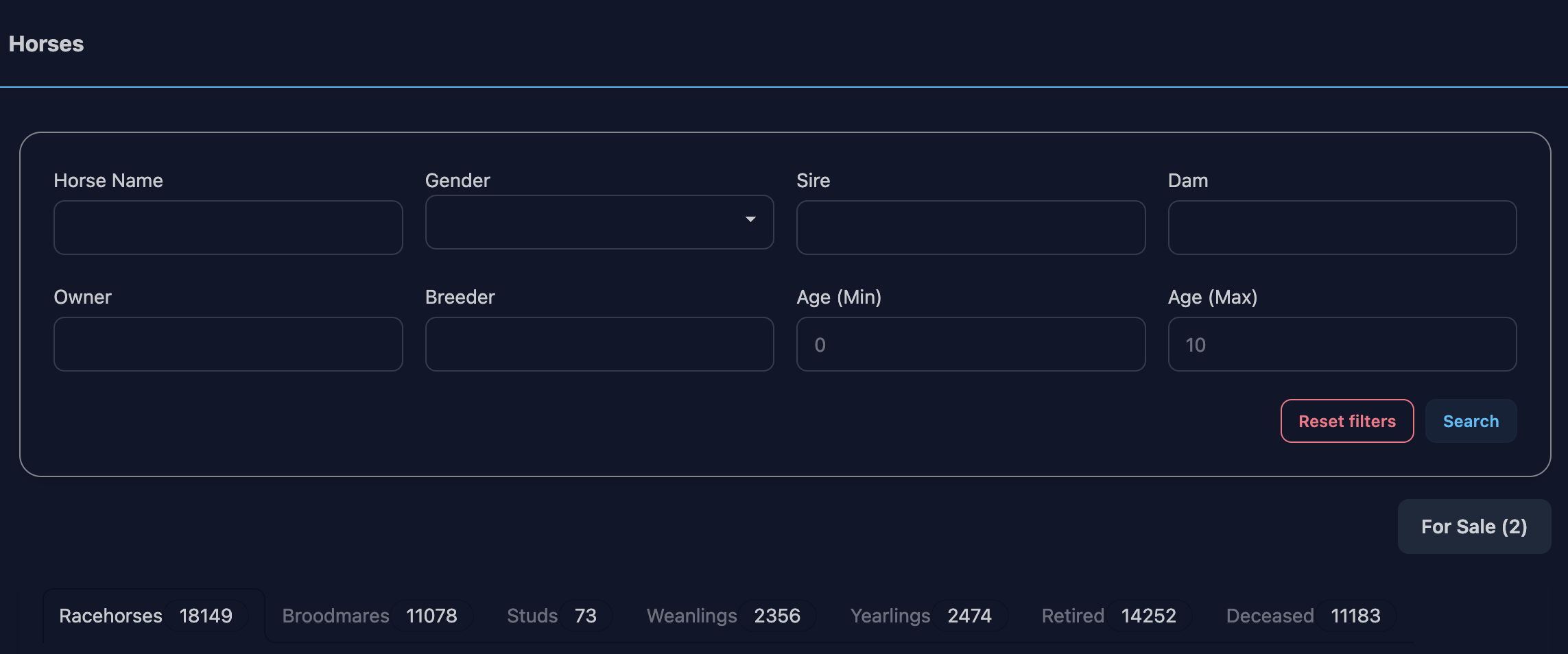Switch to the Broodmares tab
1568x654 pixels.
click(x=370, y=616)
